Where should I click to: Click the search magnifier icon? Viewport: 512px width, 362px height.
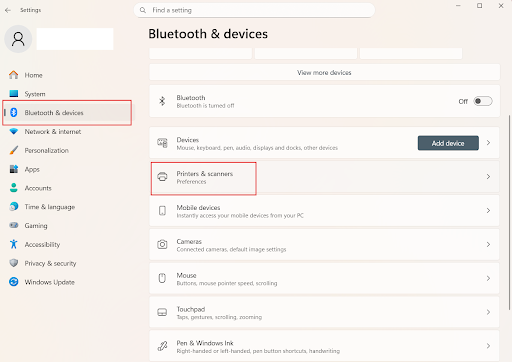[x=143, y=10]
